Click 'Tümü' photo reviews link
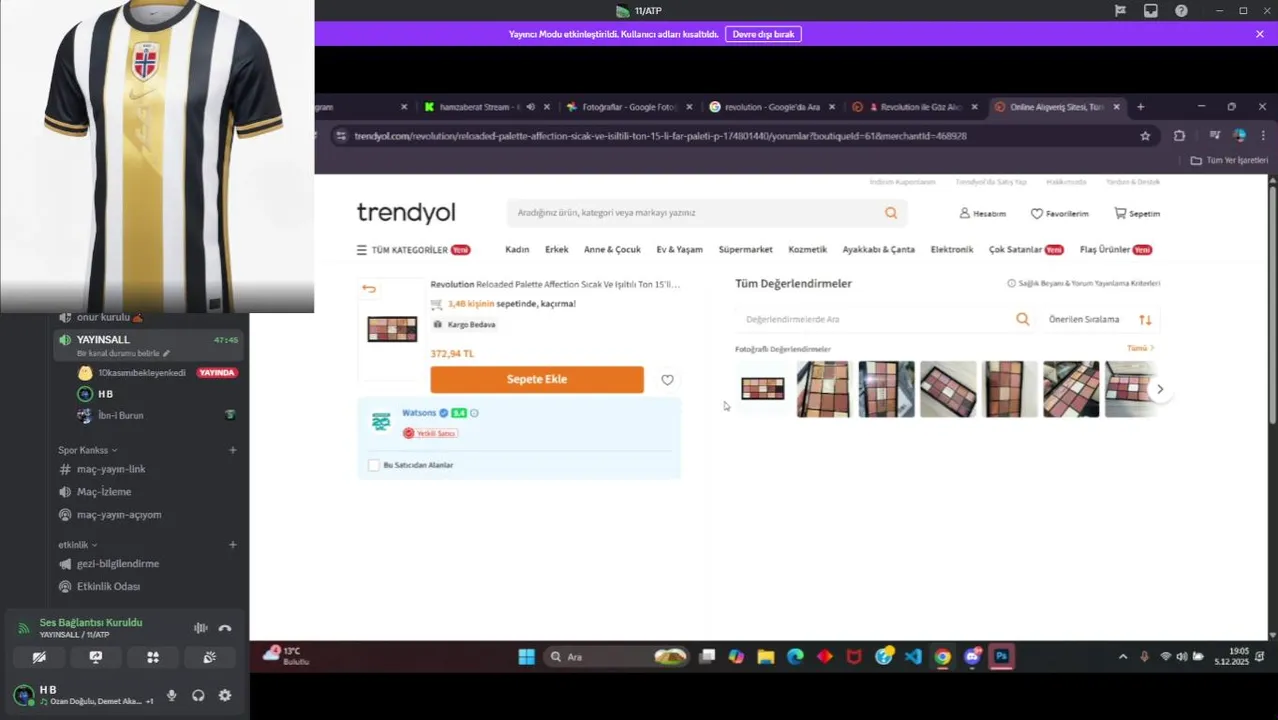The height and width of the screenshot is (720, 1278). [x=1140, y=348]
